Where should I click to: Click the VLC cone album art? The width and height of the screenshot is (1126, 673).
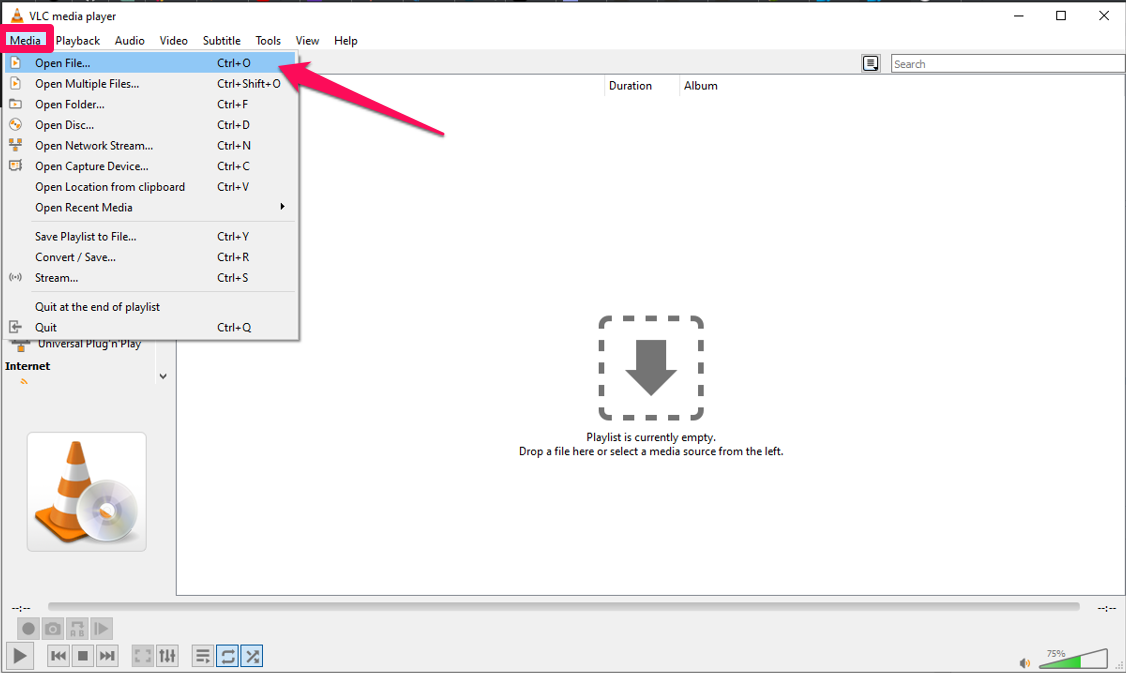coord(86,492)
